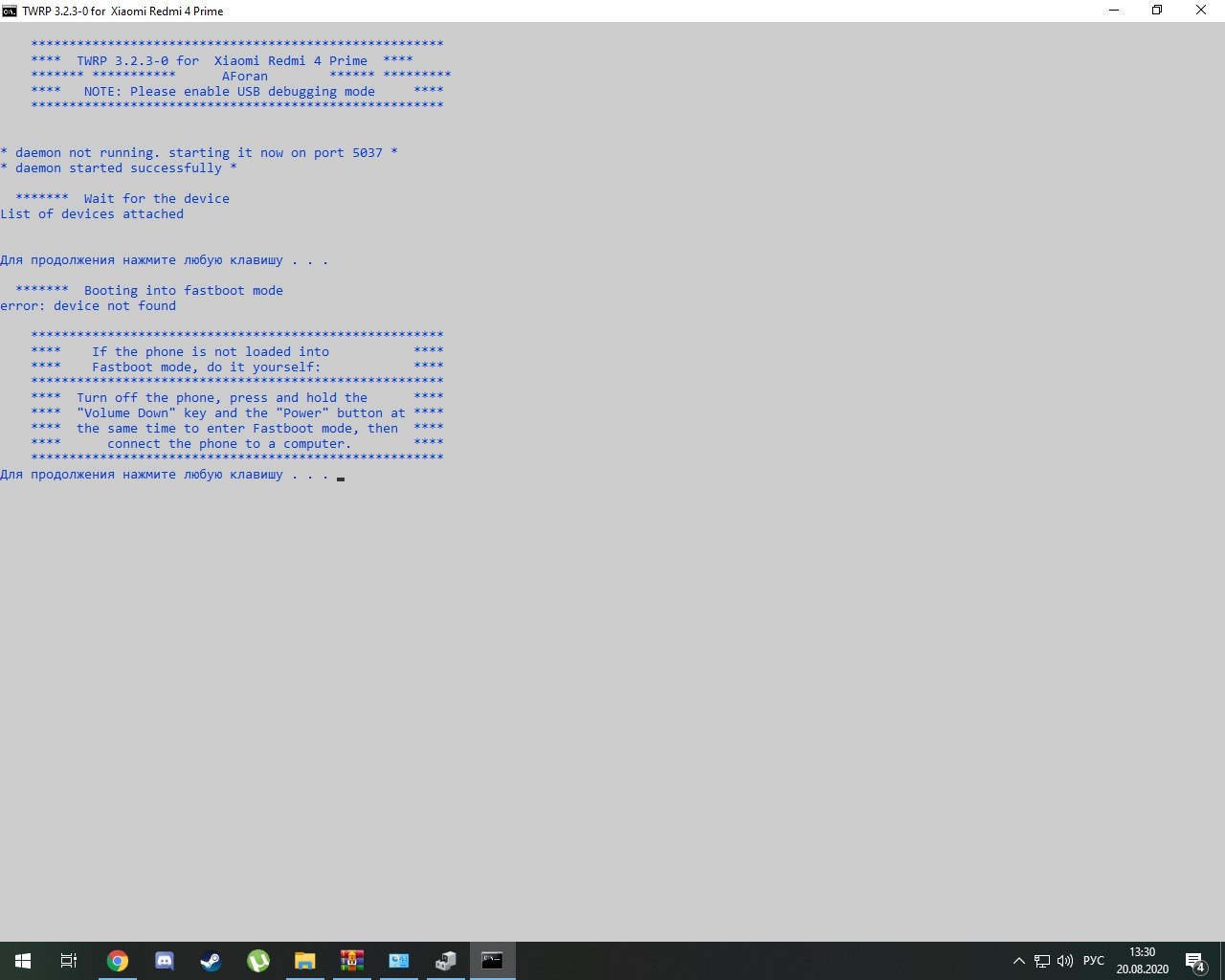Launch Google Chrome from the taskbar
The height and width of the screenshot is (980, 1225).
click(x=118, y=961)
